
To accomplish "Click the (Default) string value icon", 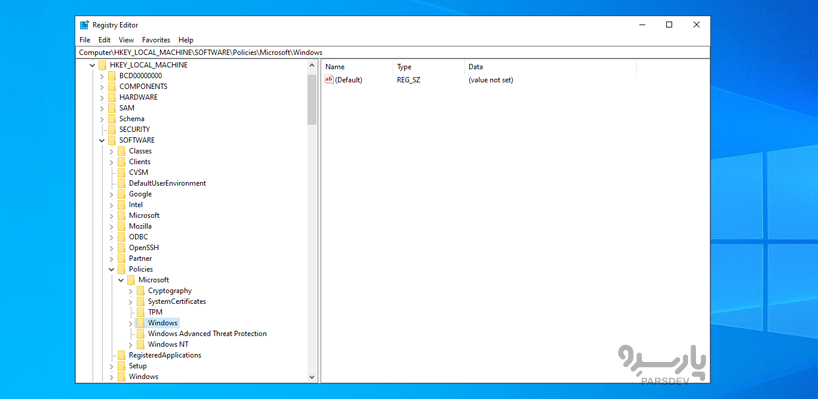I will [329, 80].
